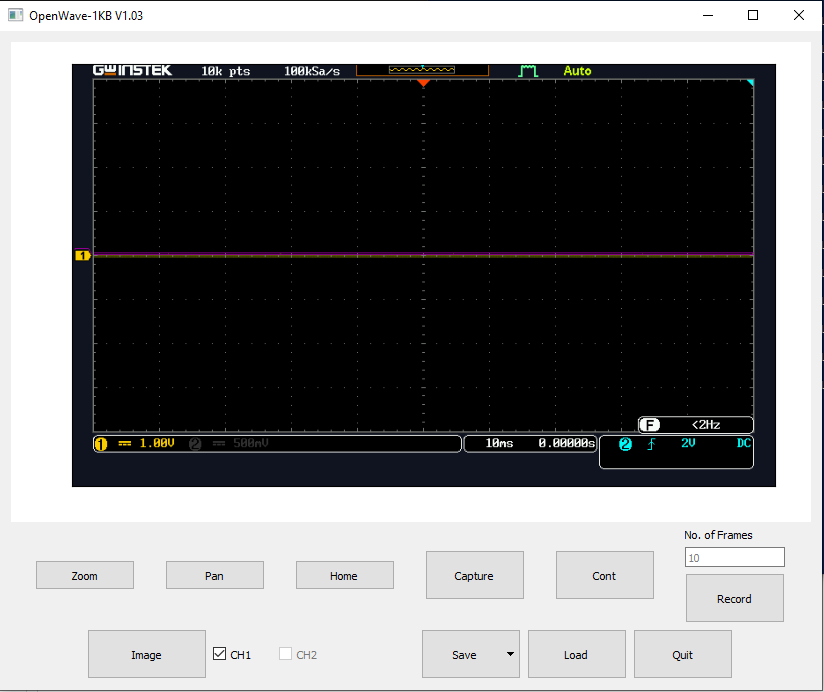Click the <2Hz frequency readout
This screenshot has height=692, width=824.
pyautogui.click(x=706, y=425)
